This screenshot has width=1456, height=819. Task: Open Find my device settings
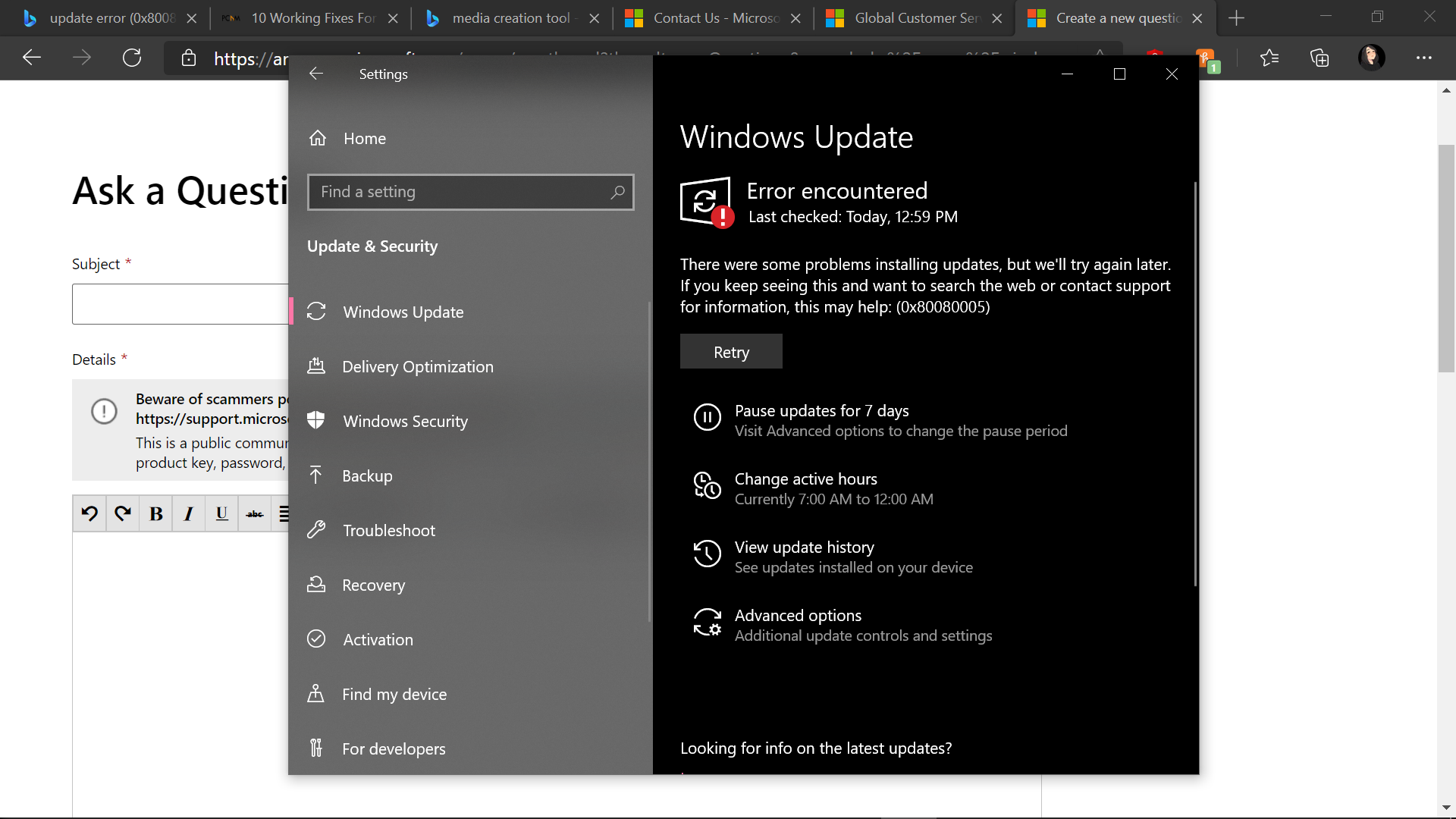(x=394, y=694)
